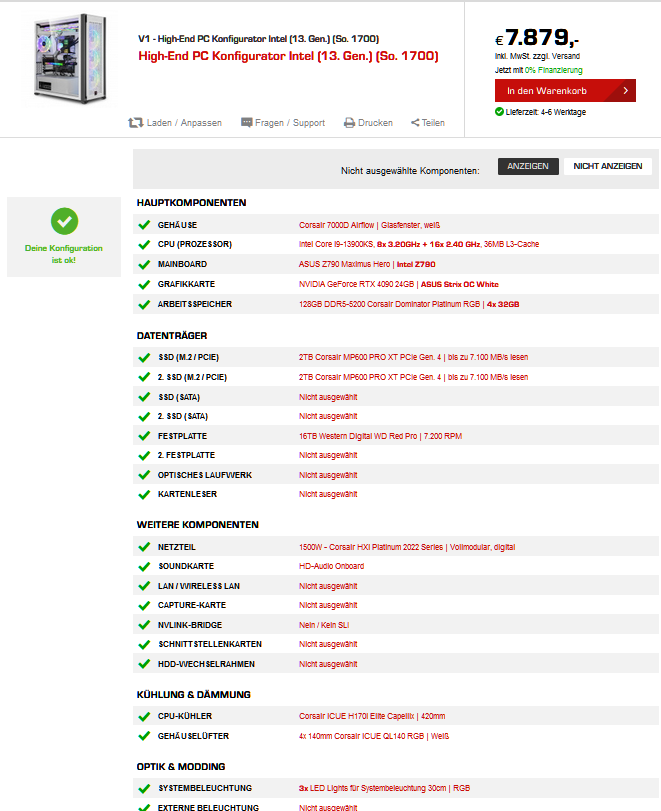The image size is (661, 811).
Task: Open Laden / Anpassen
Action: pyautogui.click(x=175, y=123)
